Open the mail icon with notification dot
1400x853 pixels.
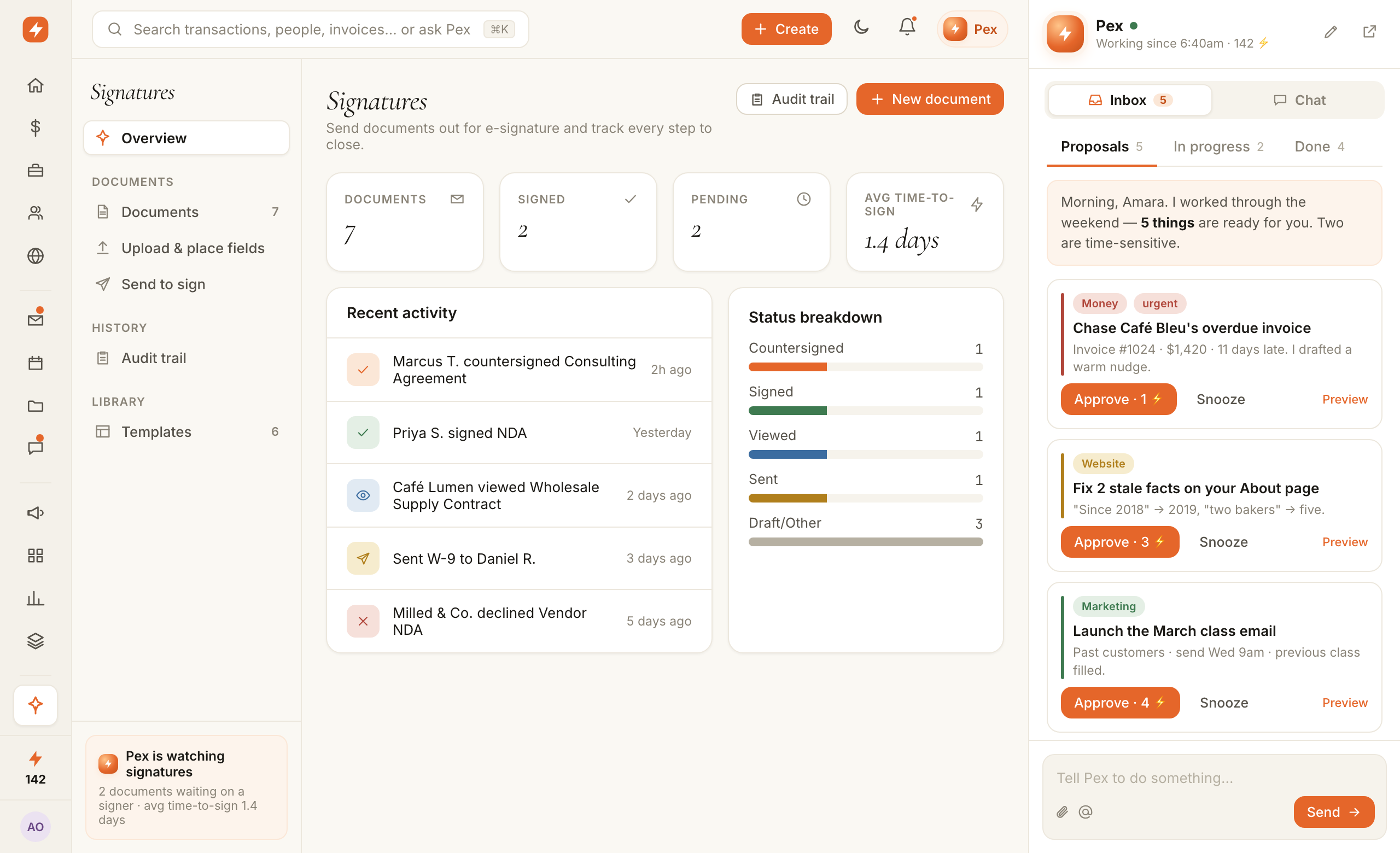[35, 320]
